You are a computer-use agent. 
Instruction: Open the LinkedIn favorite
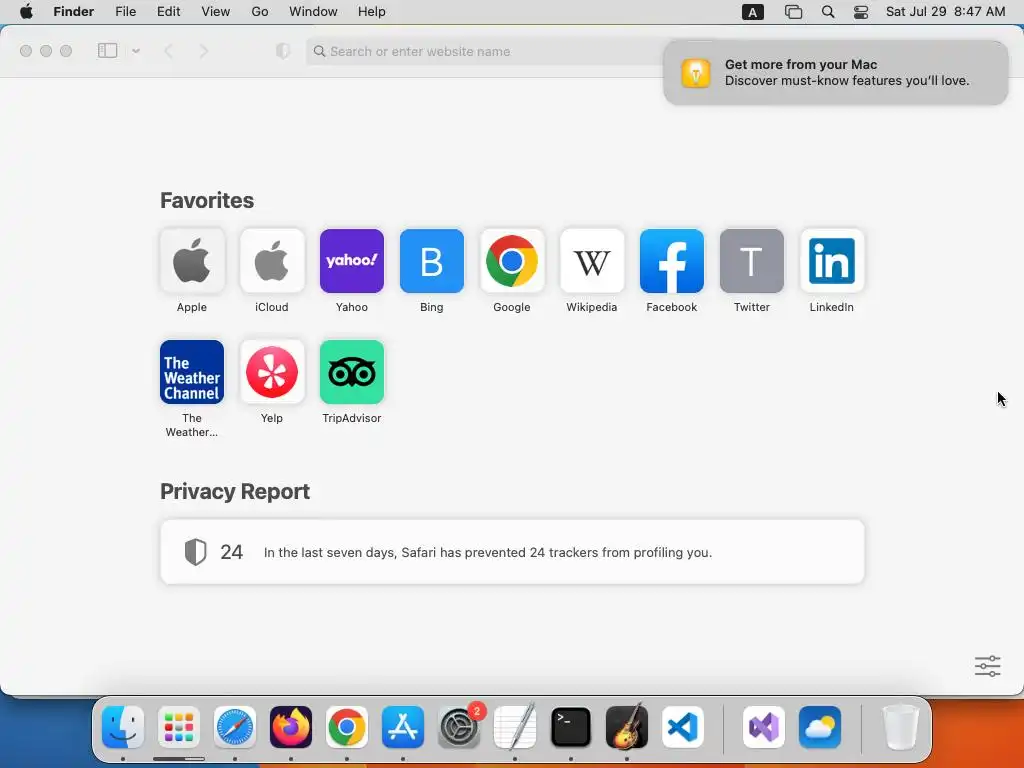[831, 261]
